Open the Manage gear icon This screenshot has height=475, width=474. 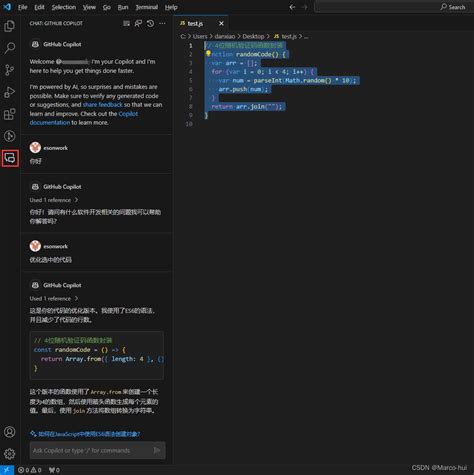(9, 454)
